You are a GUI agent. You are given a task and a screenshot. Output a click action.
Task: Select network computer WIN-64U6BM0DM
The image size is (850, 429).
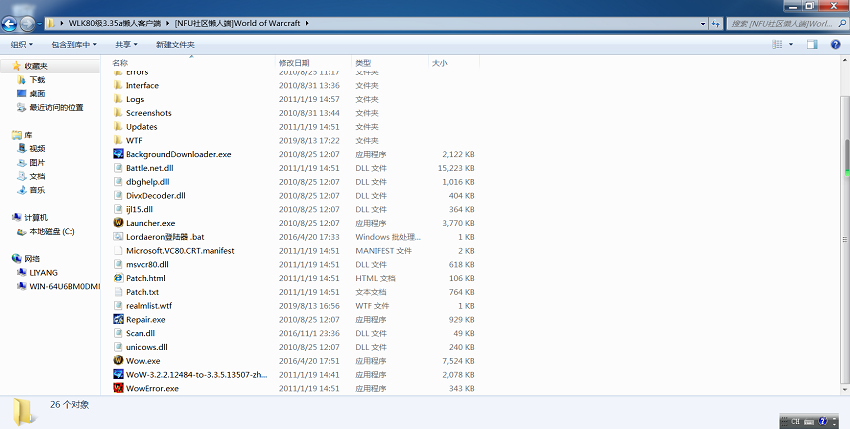(65, 286)
